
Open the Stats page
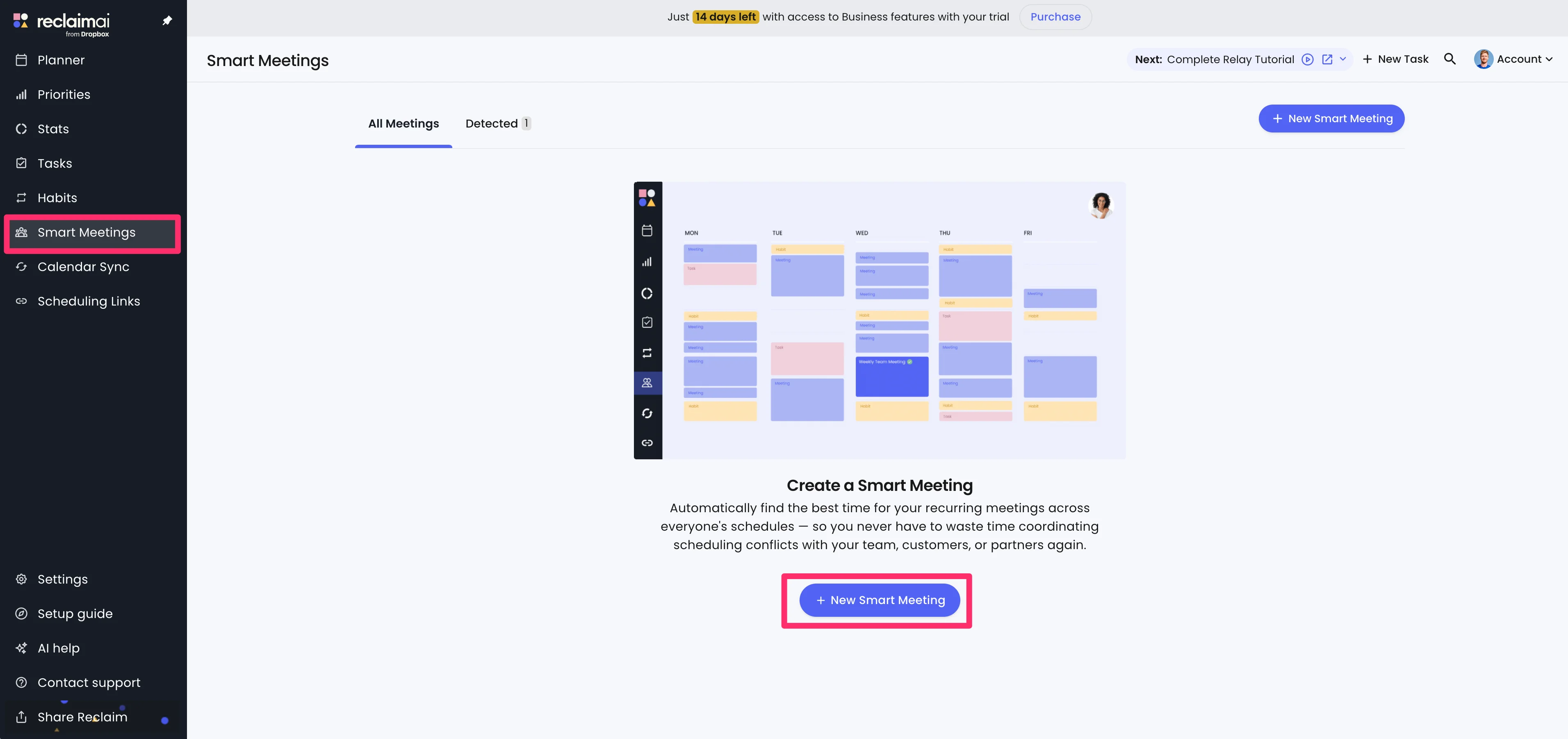coord(53,129)
